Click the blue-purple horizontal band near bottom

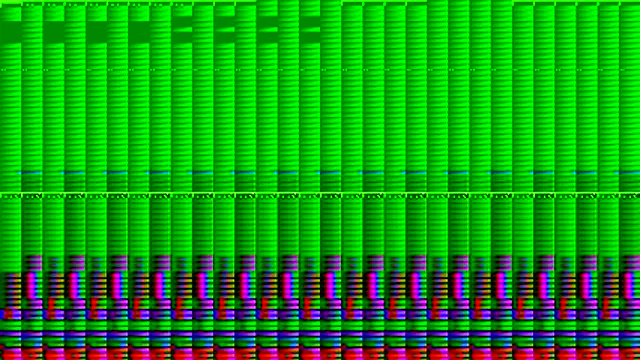(x=320, y=334)
